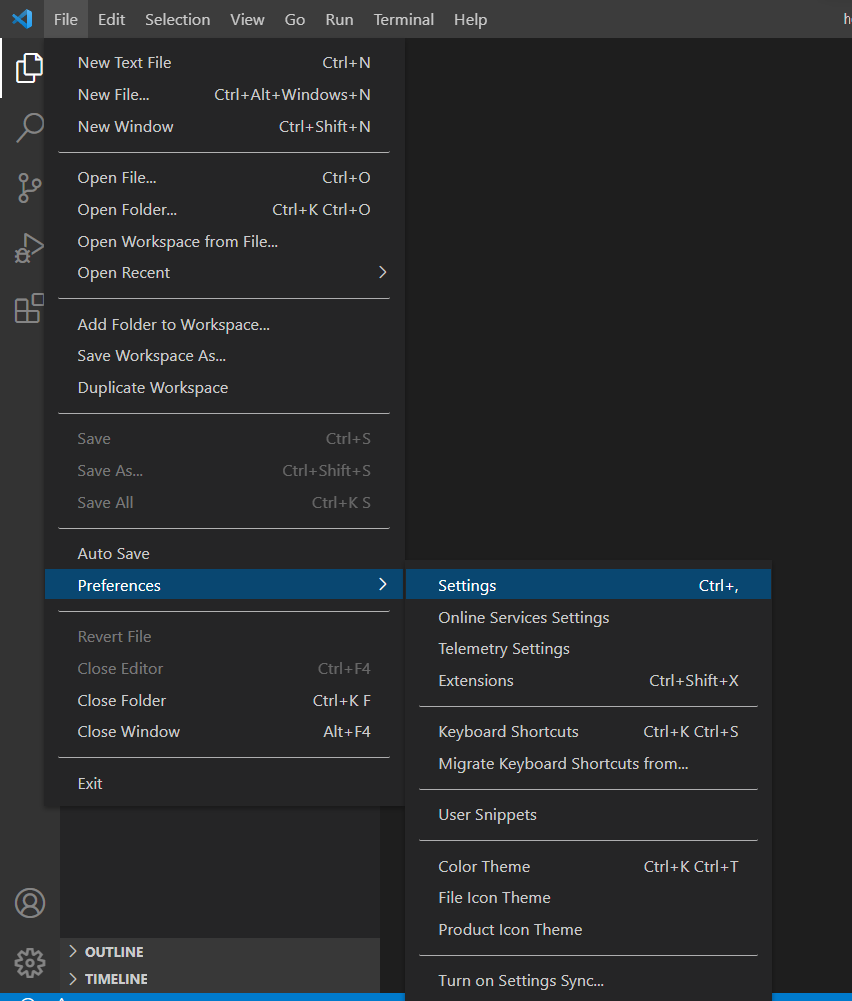Click the Accounts icon
Viewport: 852px width, 1001px height.
click(x=29, y=903)
